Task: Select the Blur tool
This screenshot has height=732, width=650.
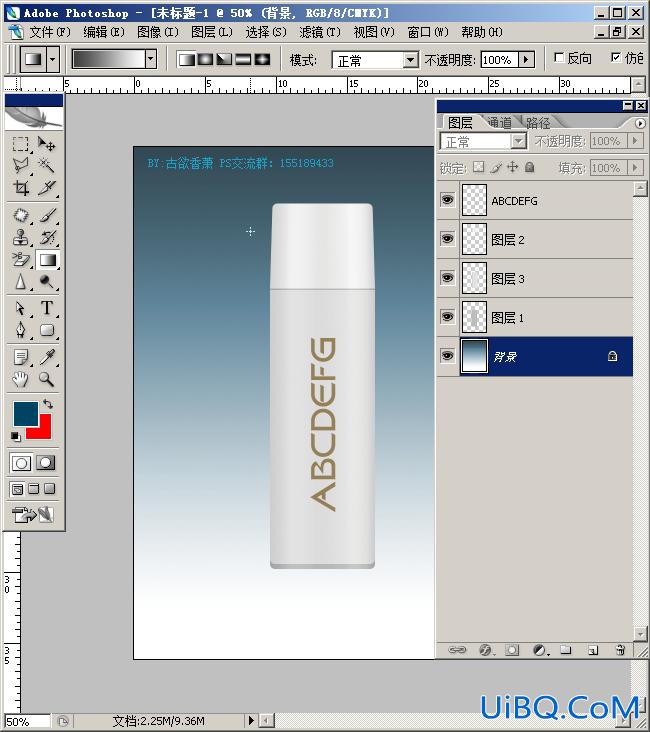Action: pos(21,282)
